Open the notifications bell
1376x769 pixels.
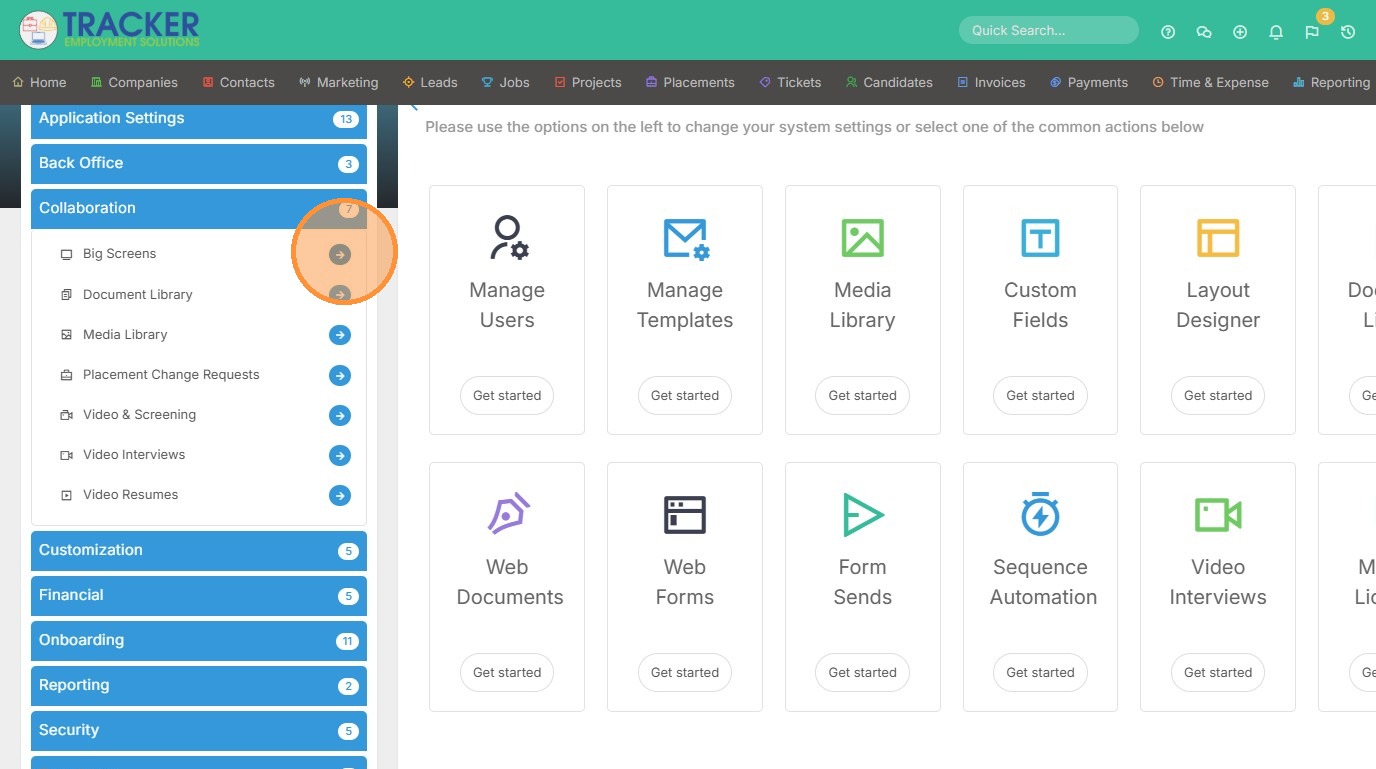(1276, 32)
